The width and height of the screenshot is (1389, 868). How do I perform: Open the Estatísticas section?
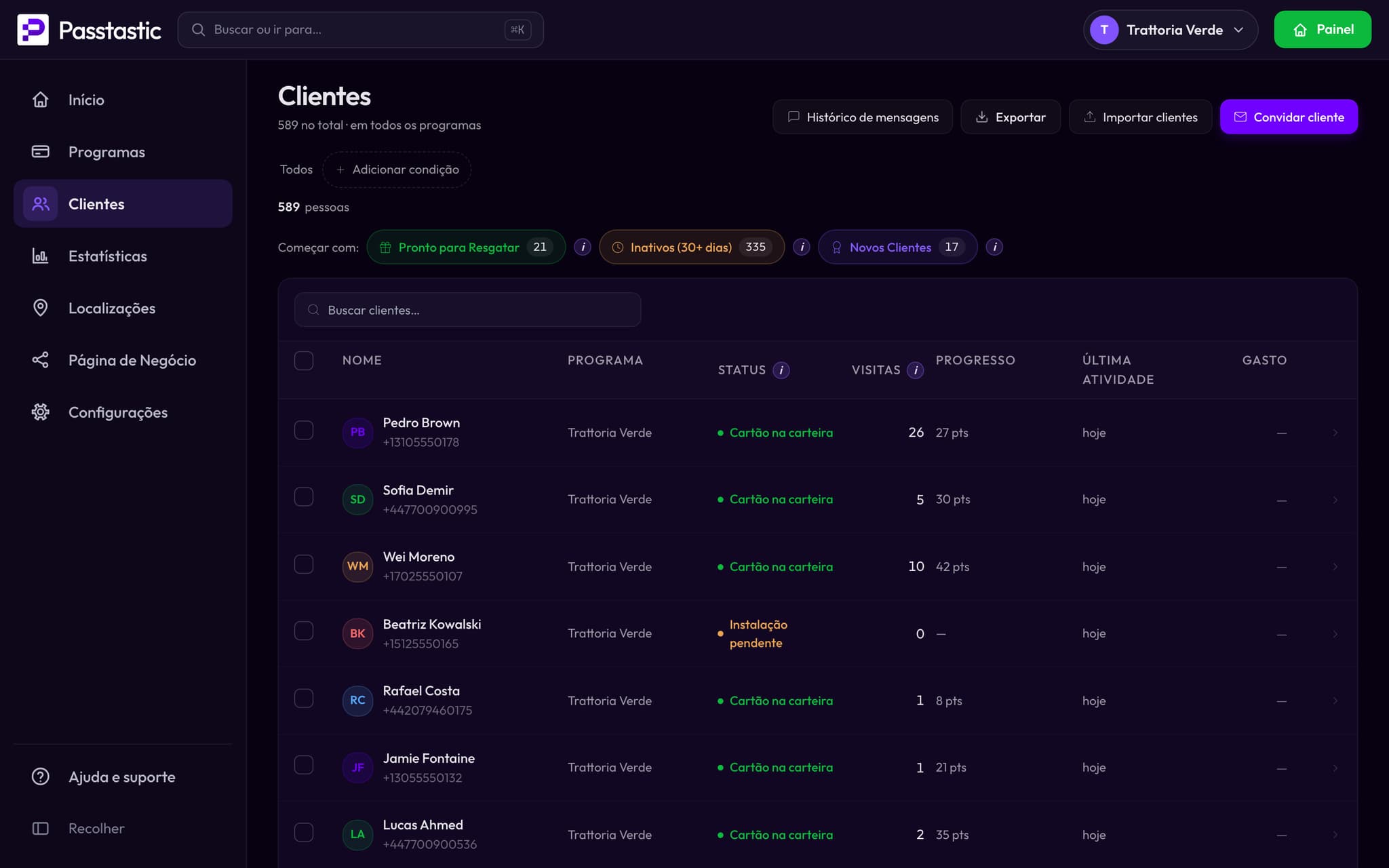pos(123,256)
